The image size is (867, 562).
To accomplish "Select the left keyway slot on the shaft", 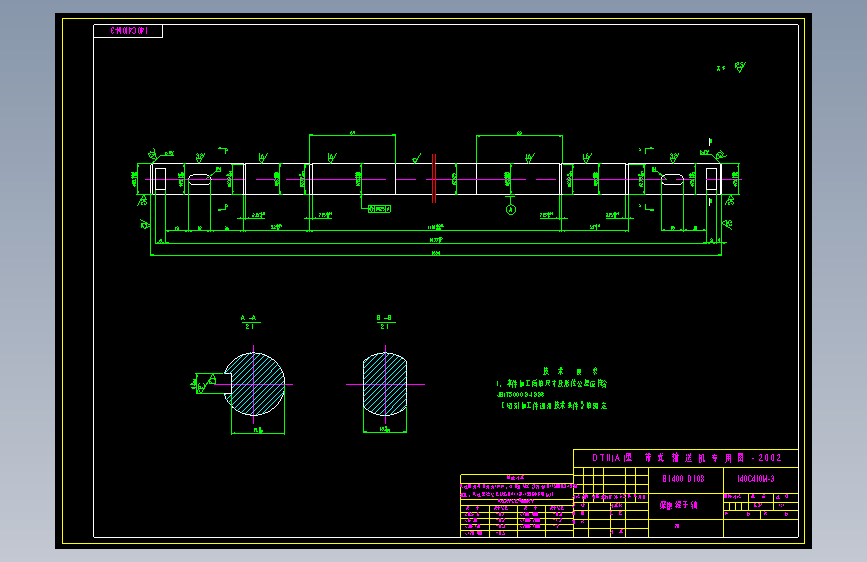I will coord(200,179).
